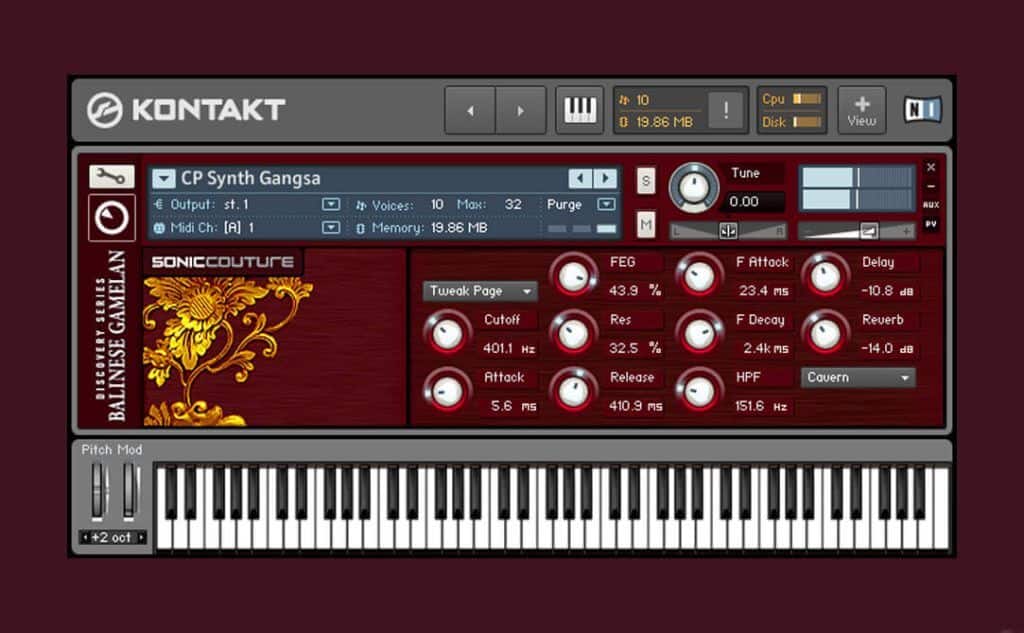Click the Native Instruments NI logo
This screenshot has height=633, width=1024.
(x=922, y=109)
